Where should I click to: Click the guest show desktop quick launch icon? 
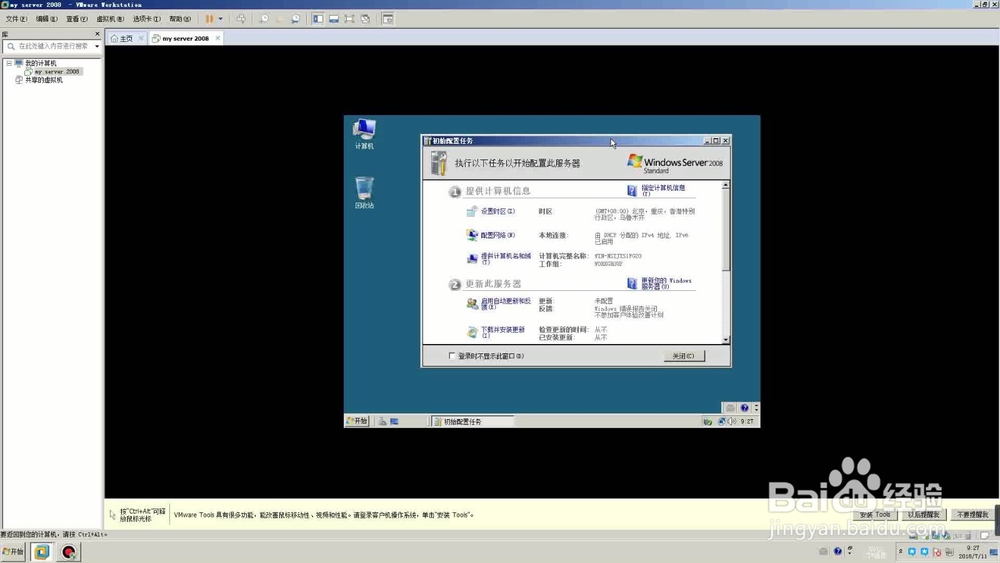tap(394, 421)
